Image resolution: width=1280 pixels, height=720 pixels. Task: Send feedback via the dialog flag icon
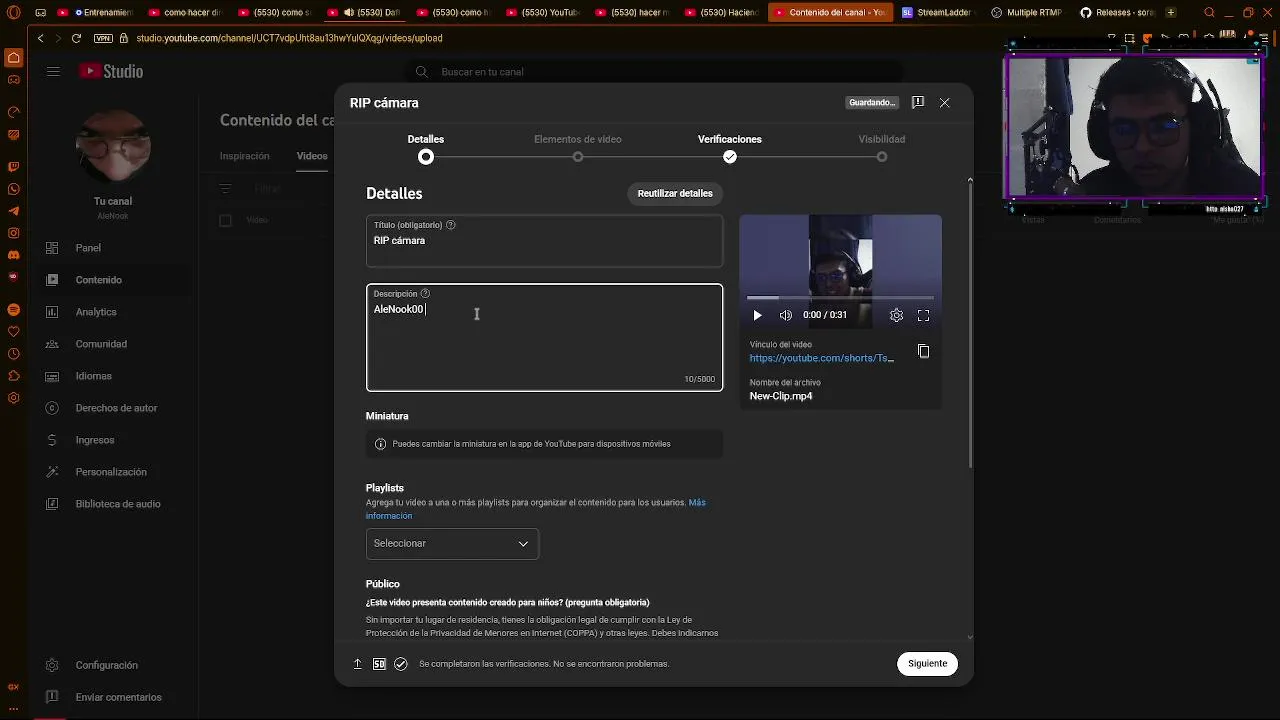[918, 102]
